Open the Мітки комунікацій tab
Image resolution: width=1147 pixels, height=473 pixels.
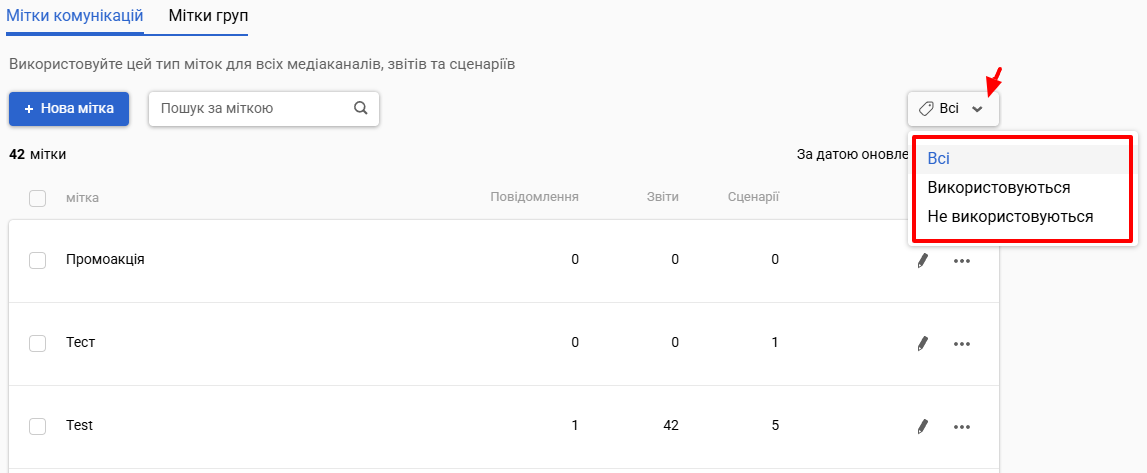click(74, 15)
